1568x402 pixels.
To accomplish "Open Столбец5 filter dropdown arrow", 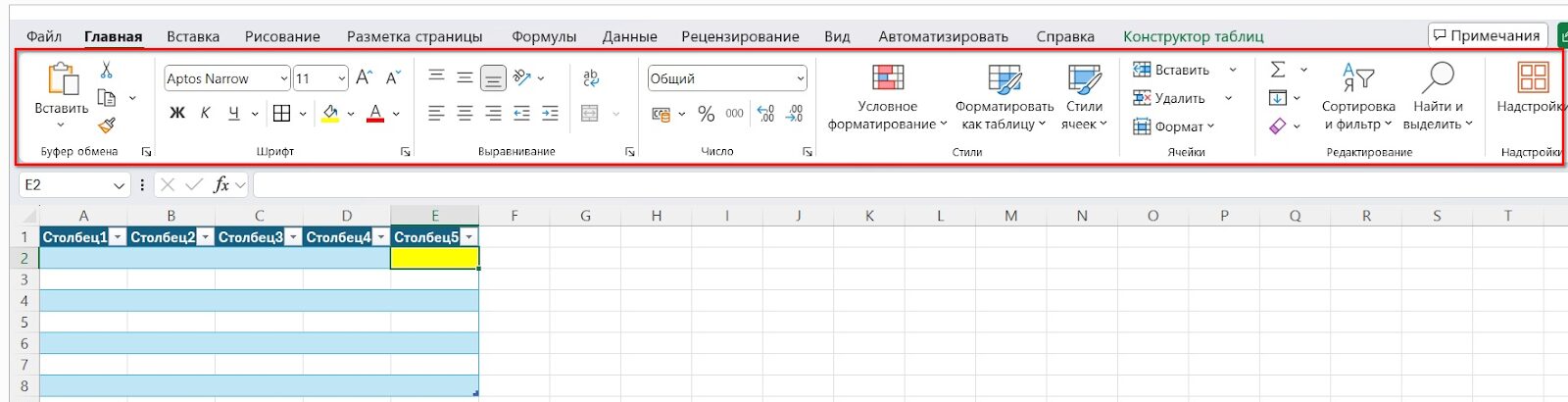I will pyautogui.click(x=469, y=237).
